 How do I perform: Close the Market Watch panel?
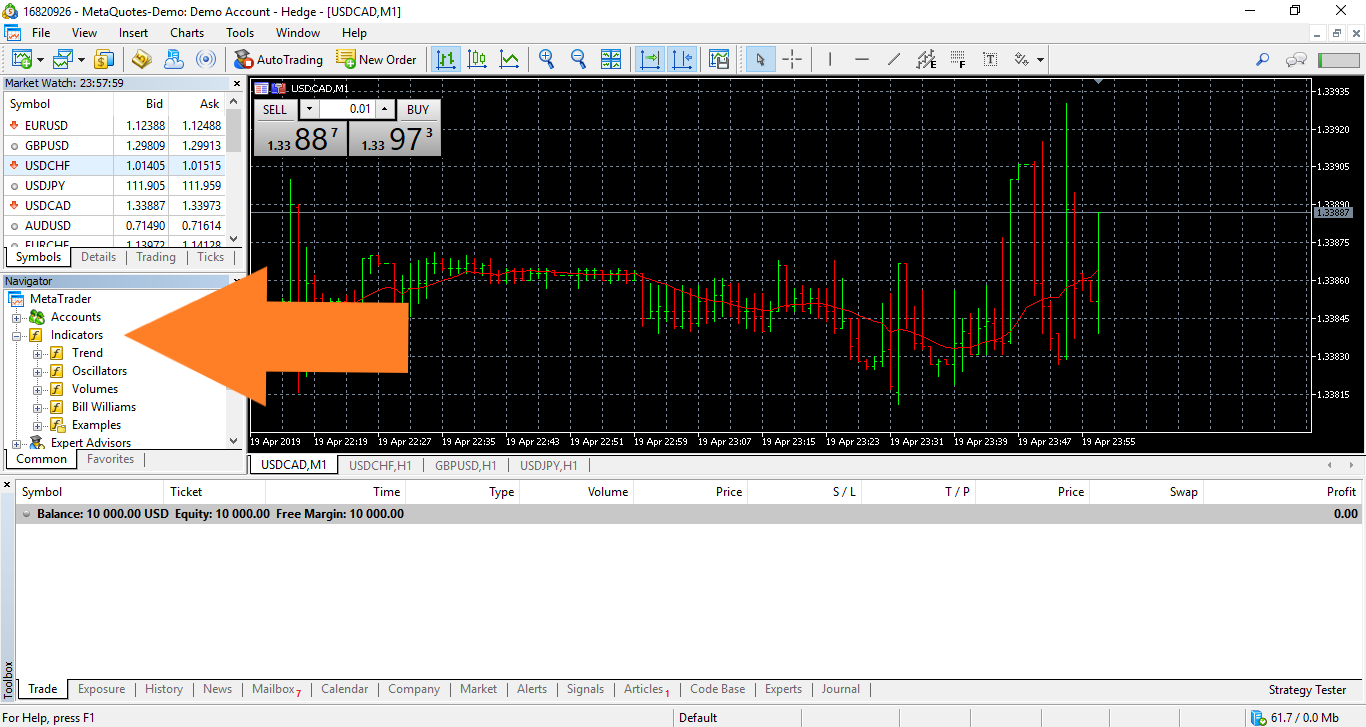click(x=237, y=83)
